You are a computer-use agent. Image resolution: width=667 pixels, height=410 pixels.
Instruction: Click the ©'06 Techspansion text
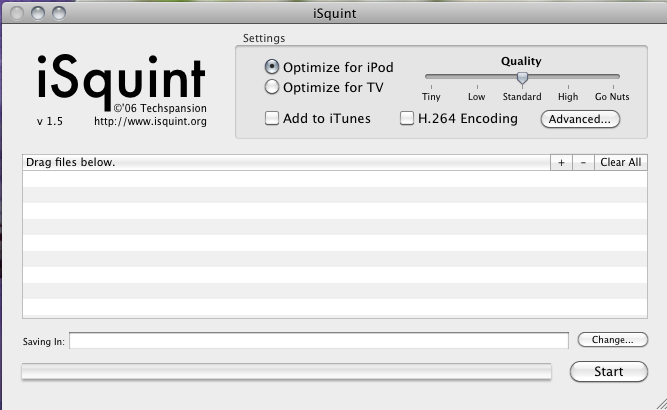[160, 108]
